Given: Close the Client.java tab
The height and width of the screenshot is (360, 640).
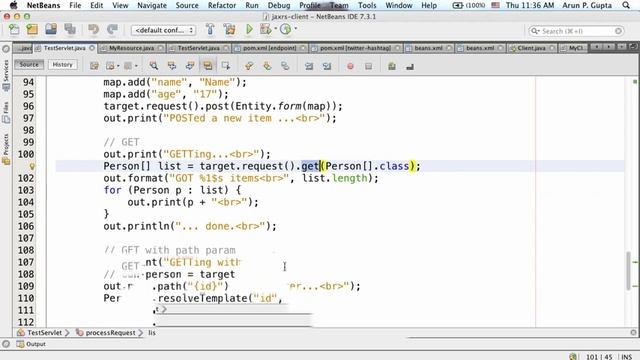Looking at the screenshot, I should point(552,48).
